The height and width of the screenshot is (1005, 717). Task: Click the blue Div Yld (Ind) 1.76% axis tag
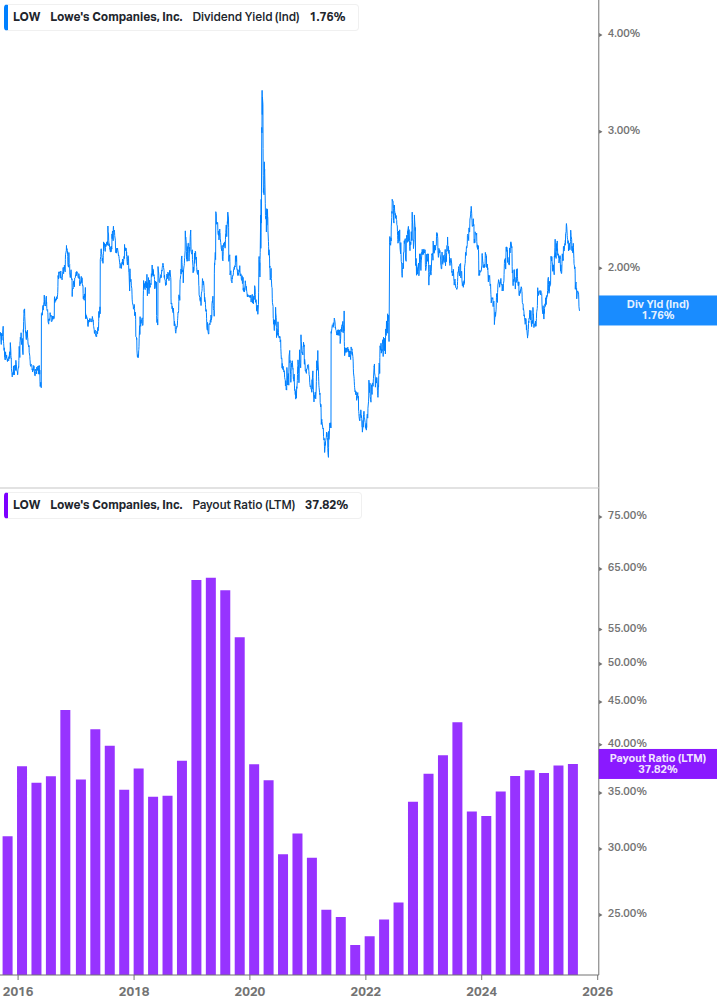658,310
